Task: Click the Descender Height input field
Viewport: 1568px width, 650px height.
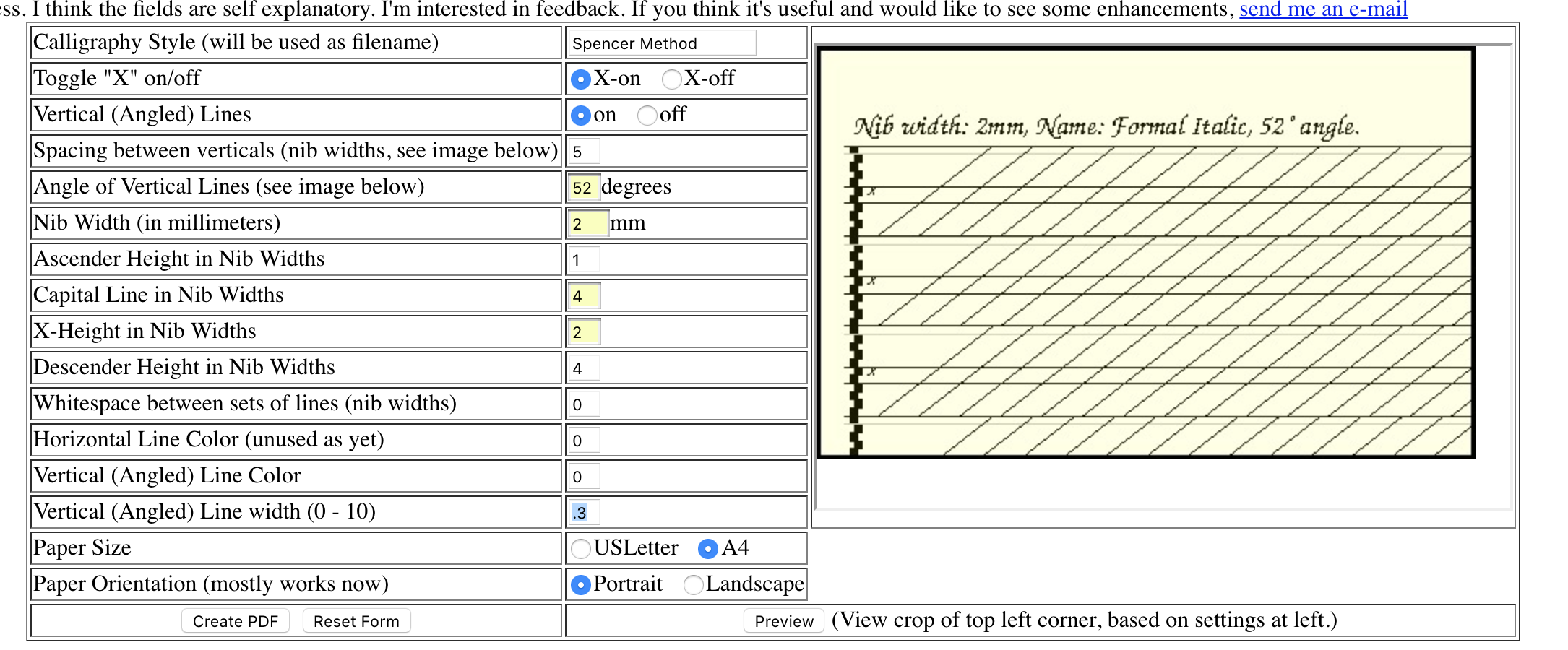Action: [584, 368]
